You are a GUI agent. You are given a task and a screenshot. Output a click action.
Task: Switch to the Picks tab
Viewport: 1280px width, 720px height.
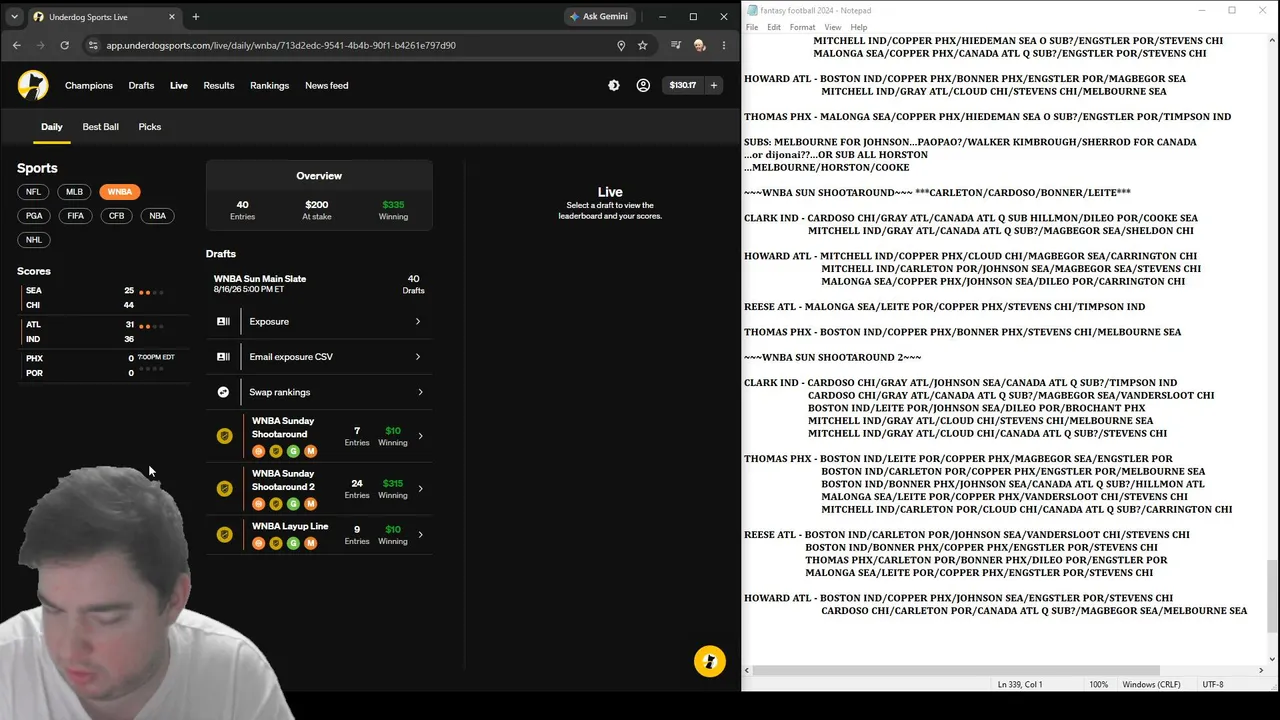pos(150,127)
